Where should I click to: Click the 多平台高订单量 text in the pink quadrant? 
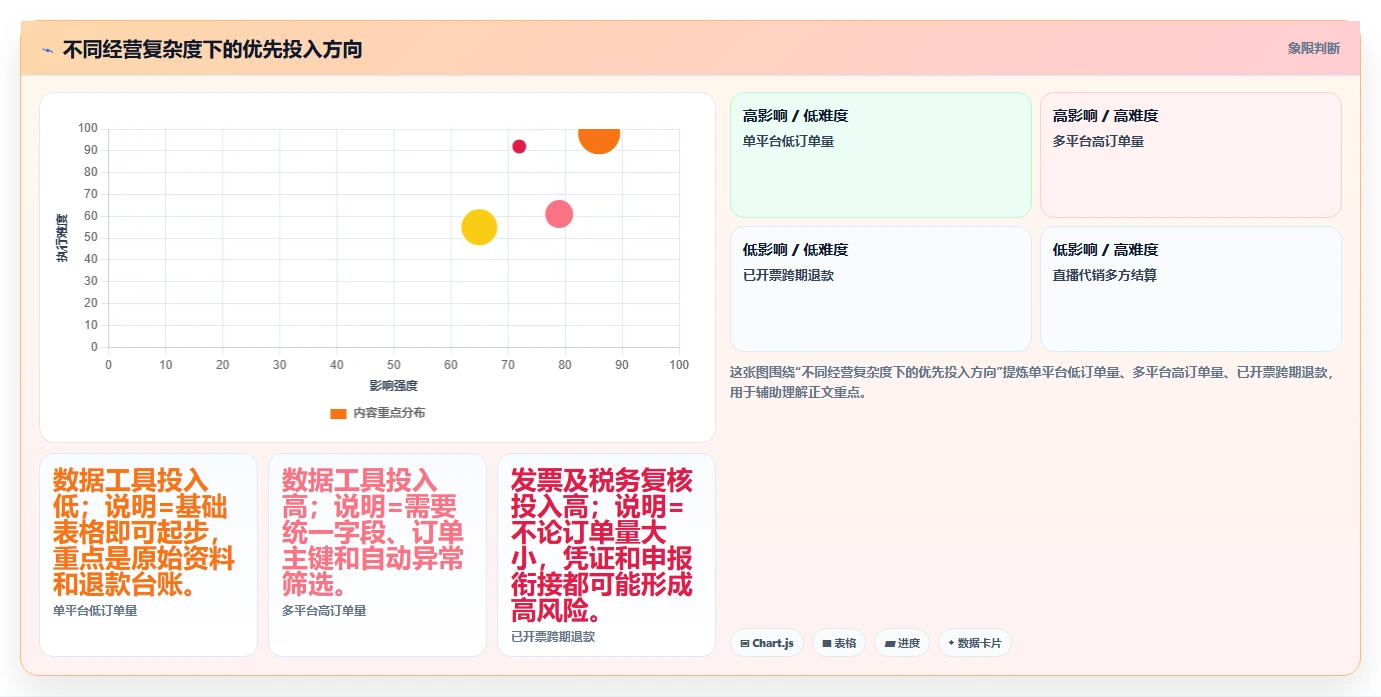[1099, 141]
